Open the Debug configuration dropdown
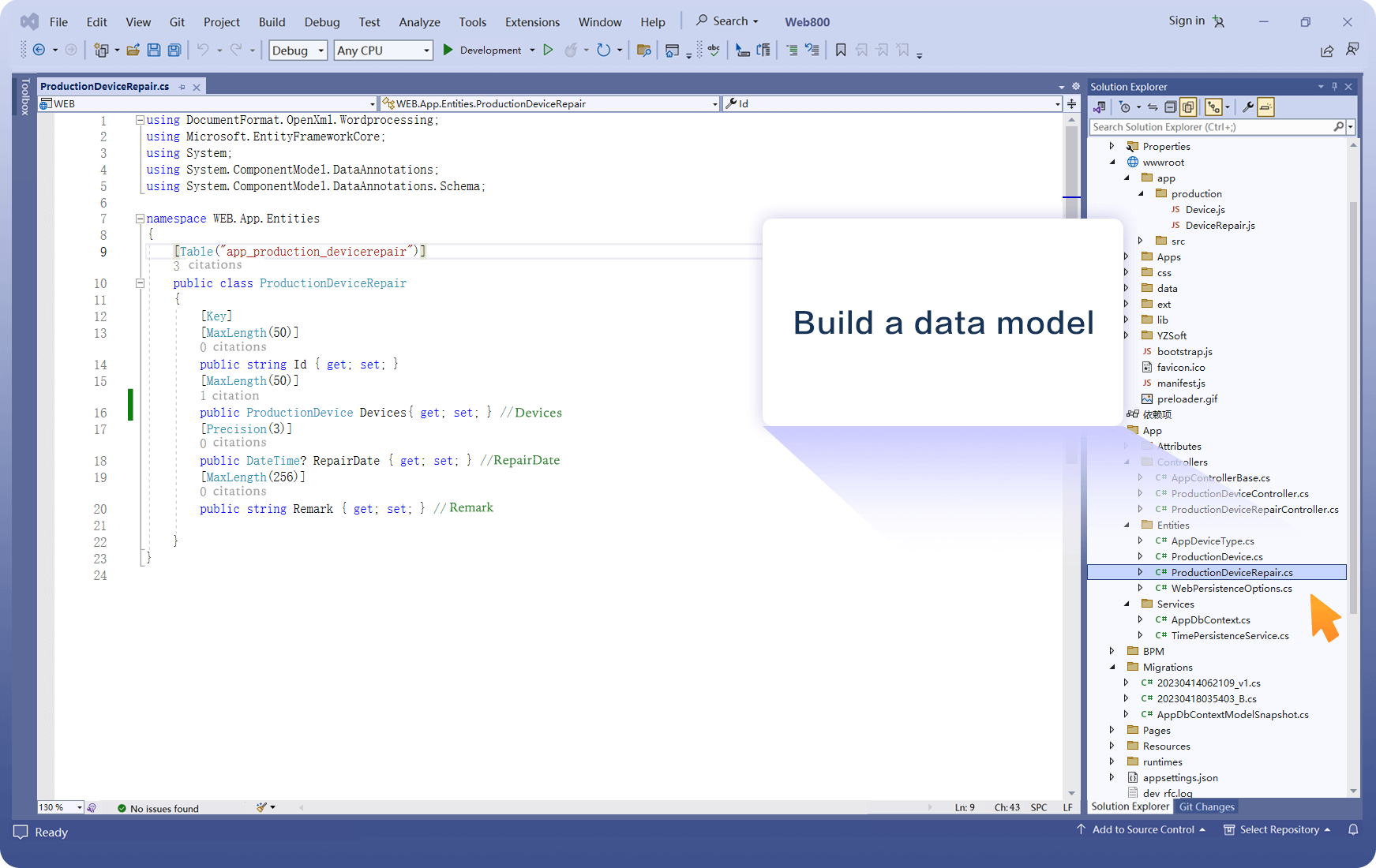1376x868 pixels. tap(298, 51)
